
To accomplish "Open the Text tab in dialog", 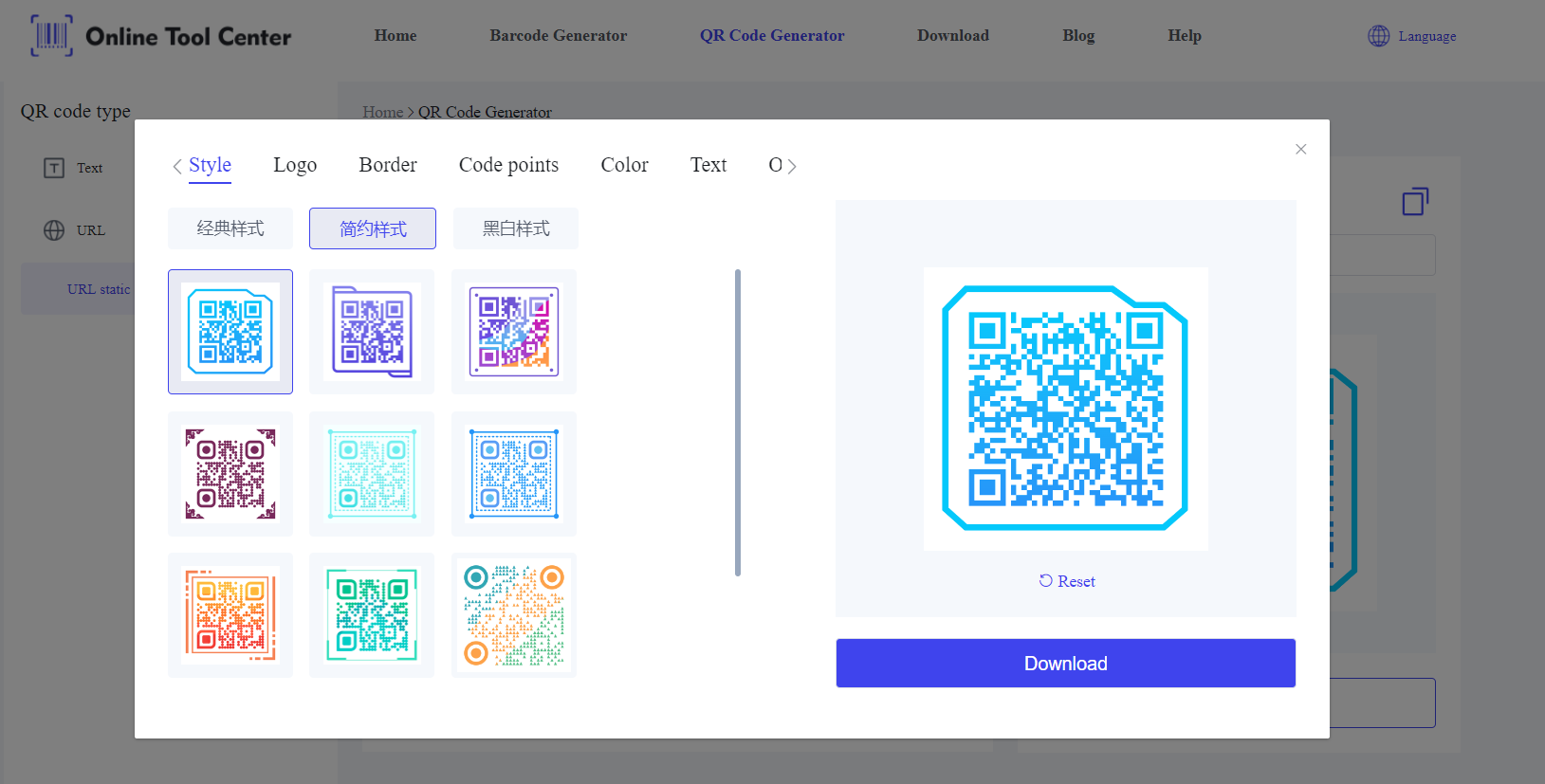I will point(708,165).
